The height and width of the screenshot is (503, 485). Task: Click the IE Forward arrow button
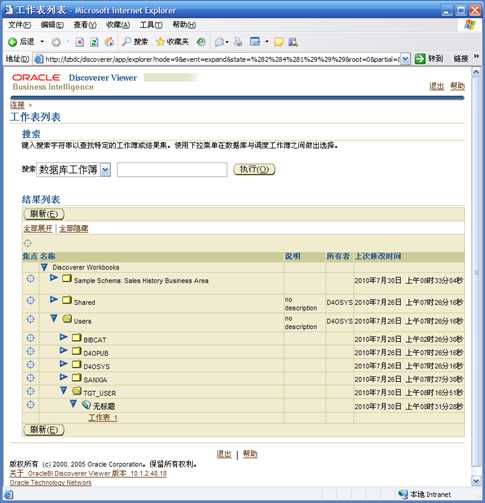tap(56, 42)
